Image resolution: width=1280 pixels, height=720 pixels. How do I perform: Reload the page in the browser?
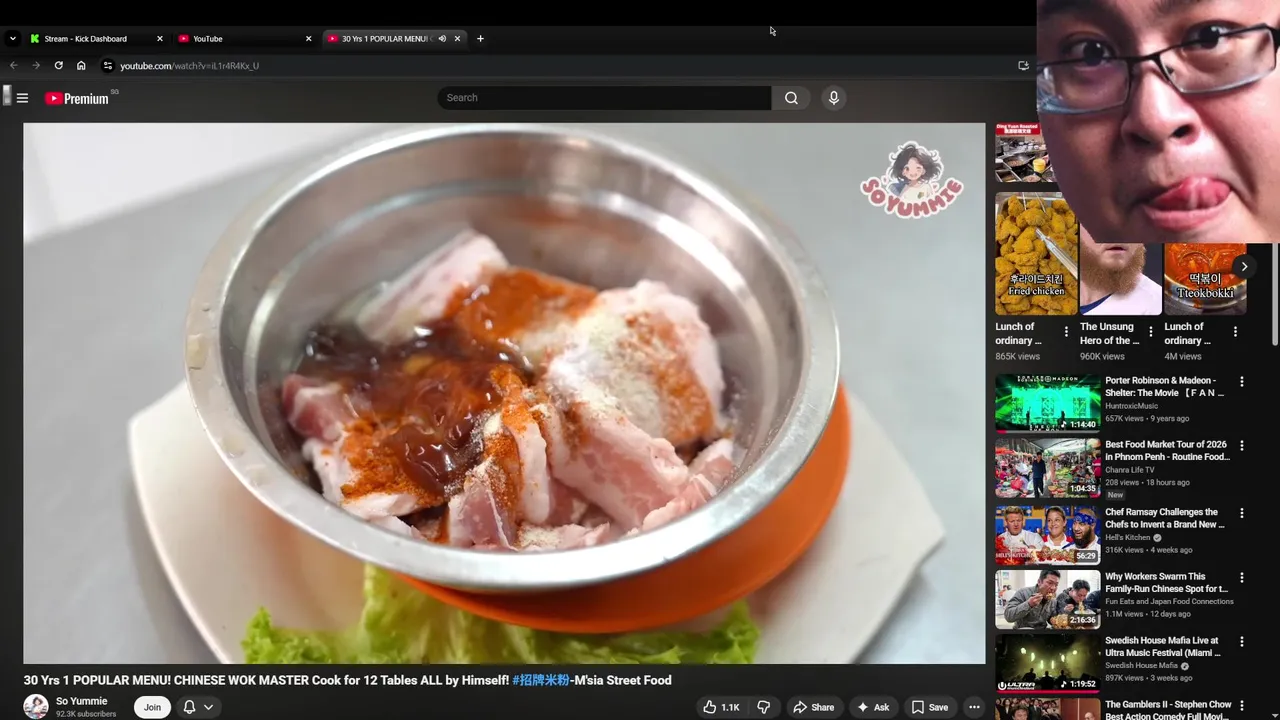click(x=59, y=66)
